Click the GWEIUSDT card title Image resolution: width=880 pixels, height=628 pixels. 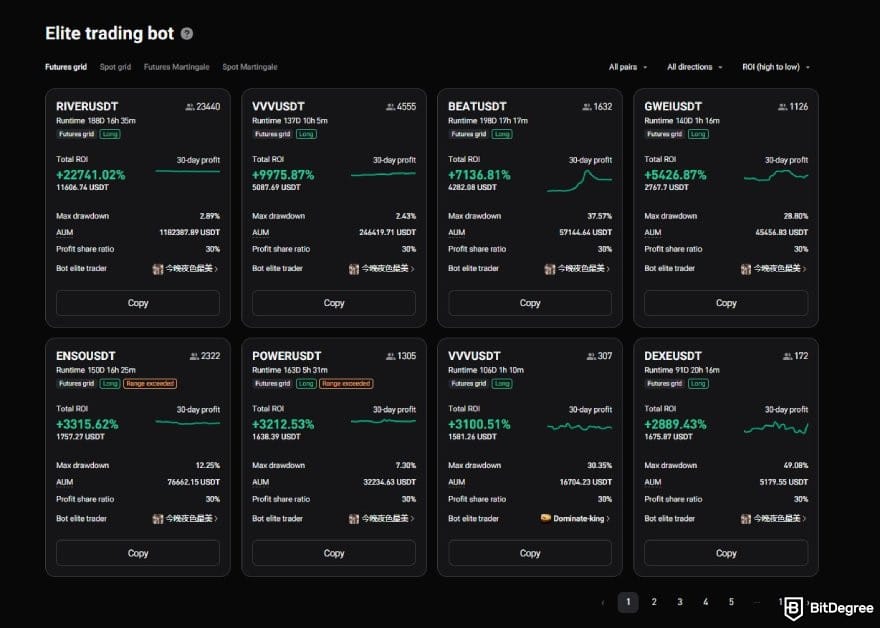click(673, 107)
